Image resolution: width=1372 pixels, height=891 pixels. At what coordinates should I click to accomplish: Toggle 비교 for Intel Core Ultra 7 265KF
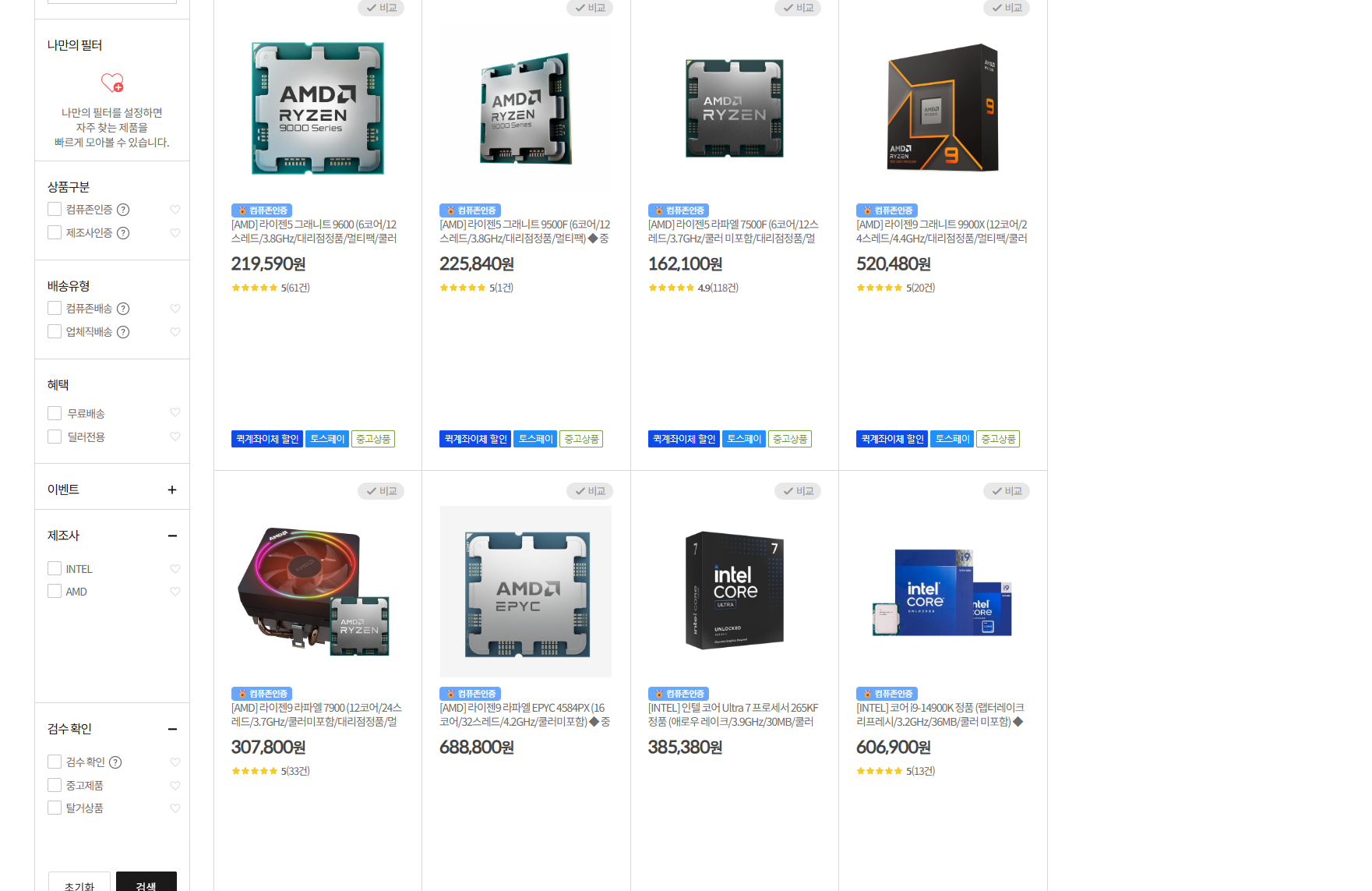click(798, 491)
